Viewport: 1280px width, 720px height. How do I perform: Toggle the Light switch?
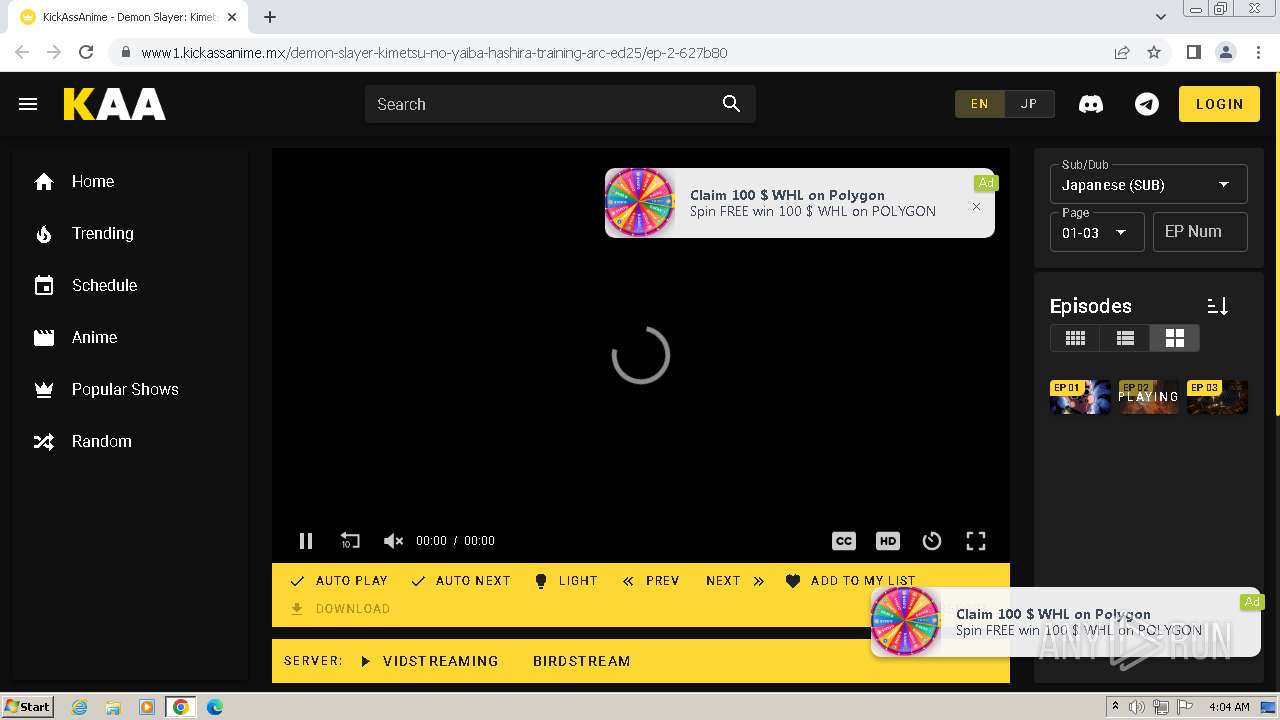click(x=566, y=581)
